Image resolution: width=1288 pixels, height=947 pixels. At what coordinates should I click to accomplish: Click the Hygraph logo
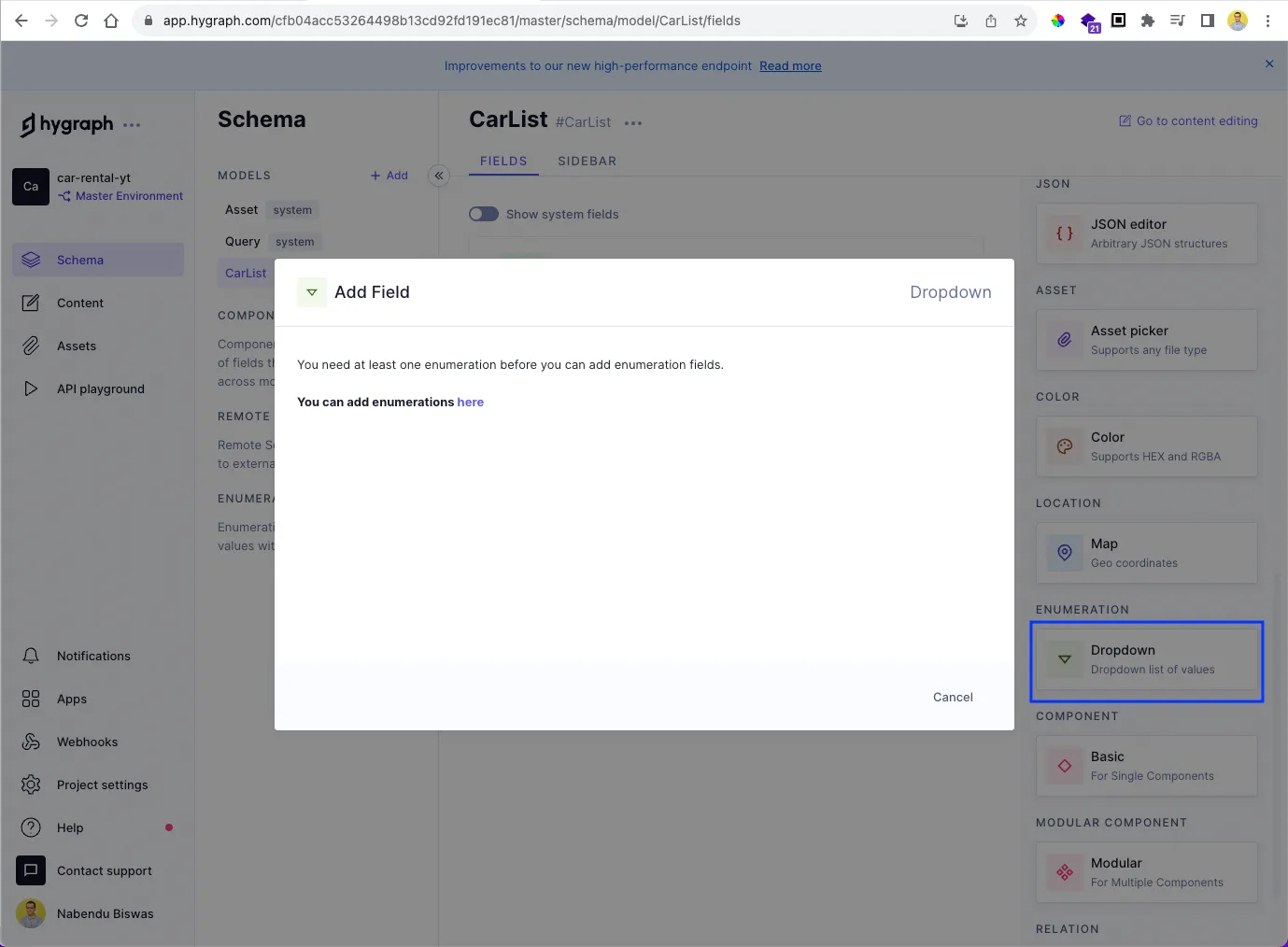[x=67, y=124]
